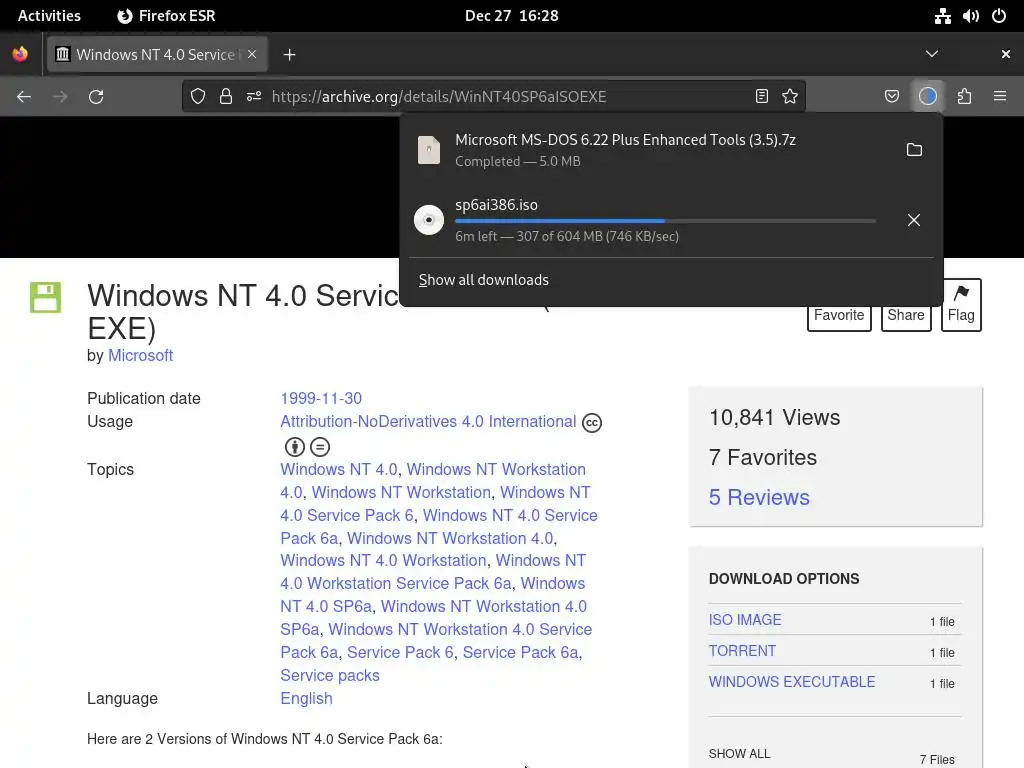Screen dimensions: 1024x768
Task: Click the Favorite button
Action: [839, 315]
